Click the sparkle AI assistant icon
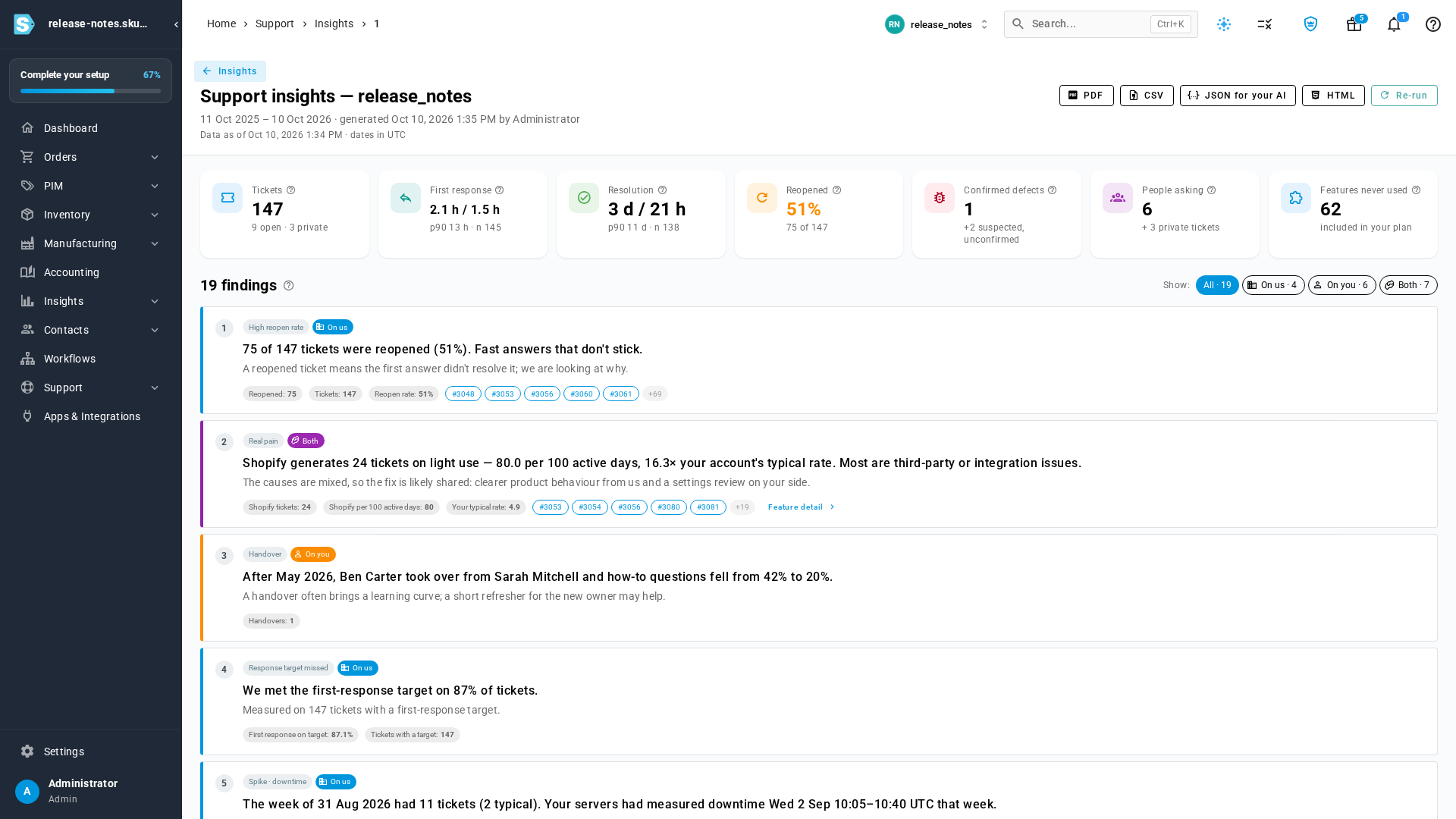The height and width of the screenshot is (819, 1456). 1224,24
